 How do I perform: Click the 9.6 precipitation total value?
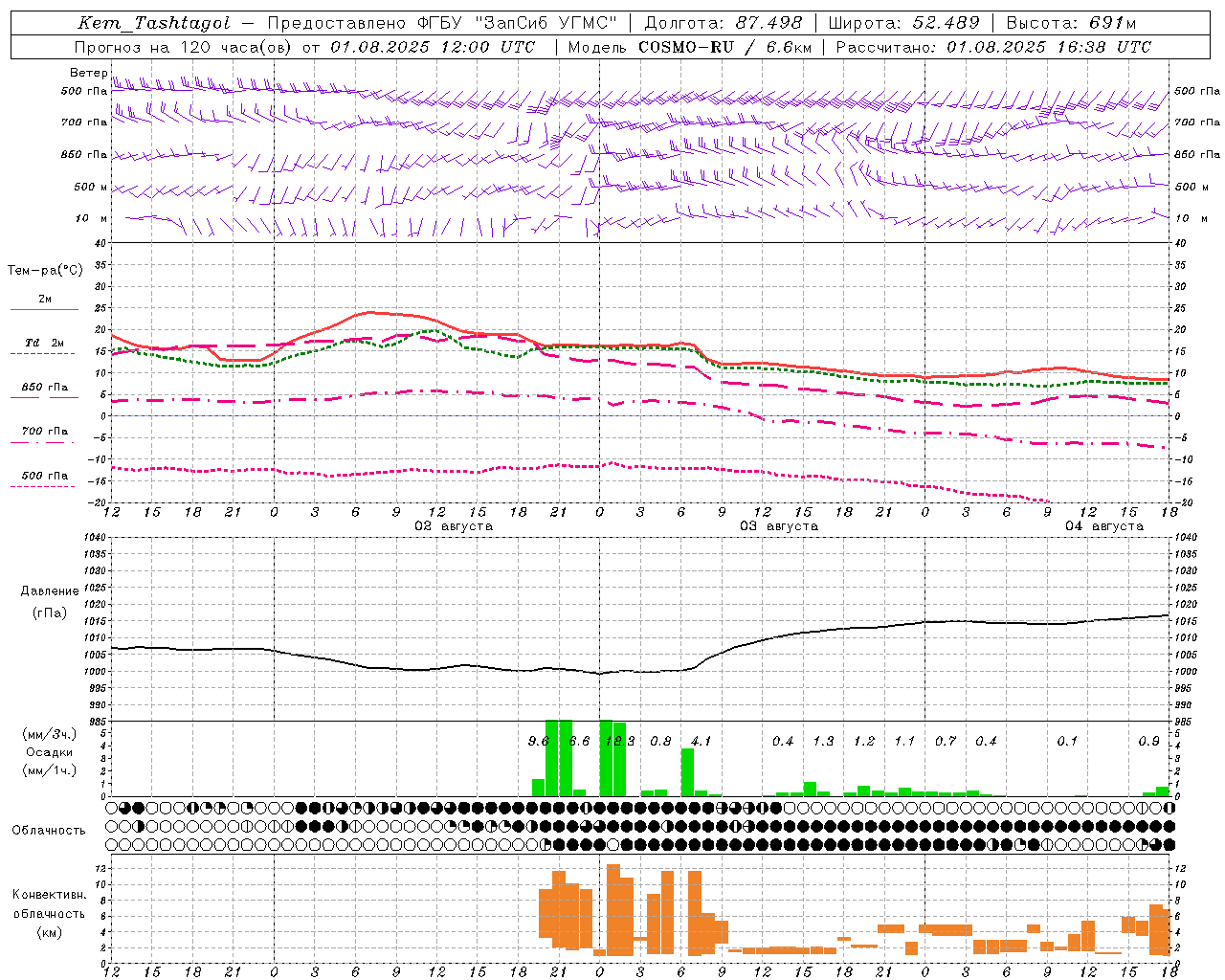tap(539, 741)
